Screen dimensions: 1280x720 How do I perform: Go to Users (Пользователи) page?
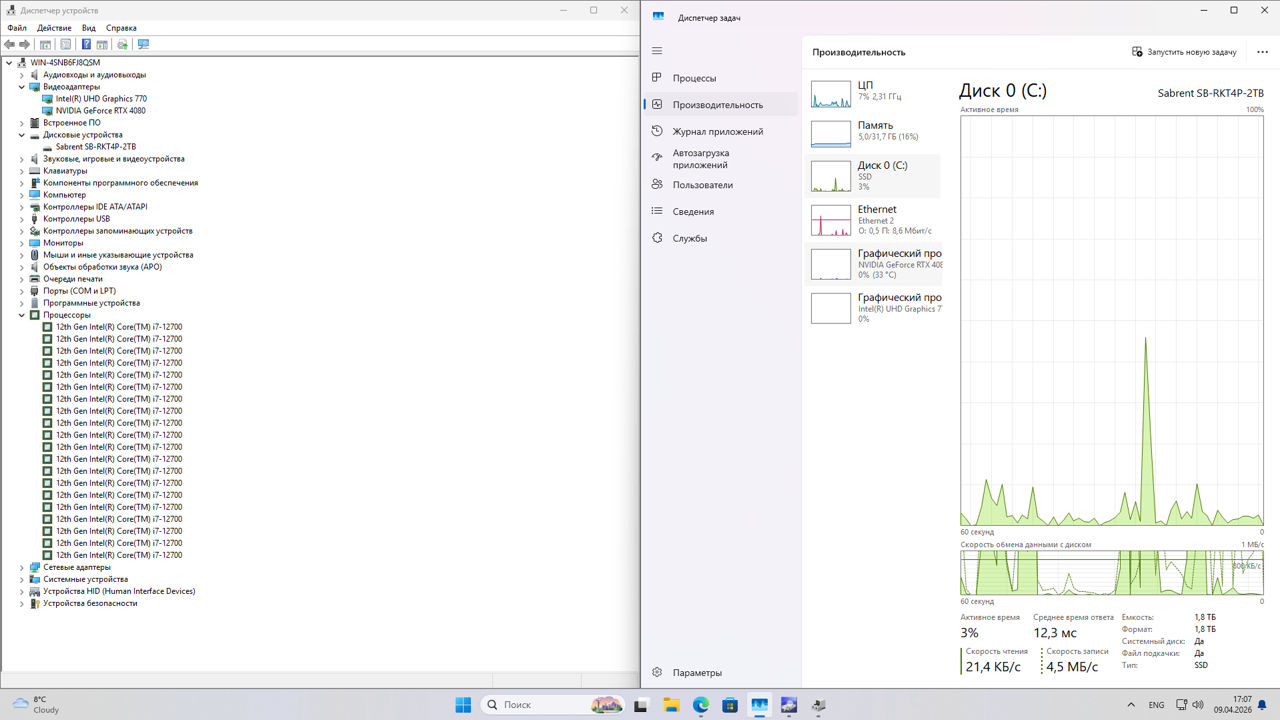tap(702, 185)
